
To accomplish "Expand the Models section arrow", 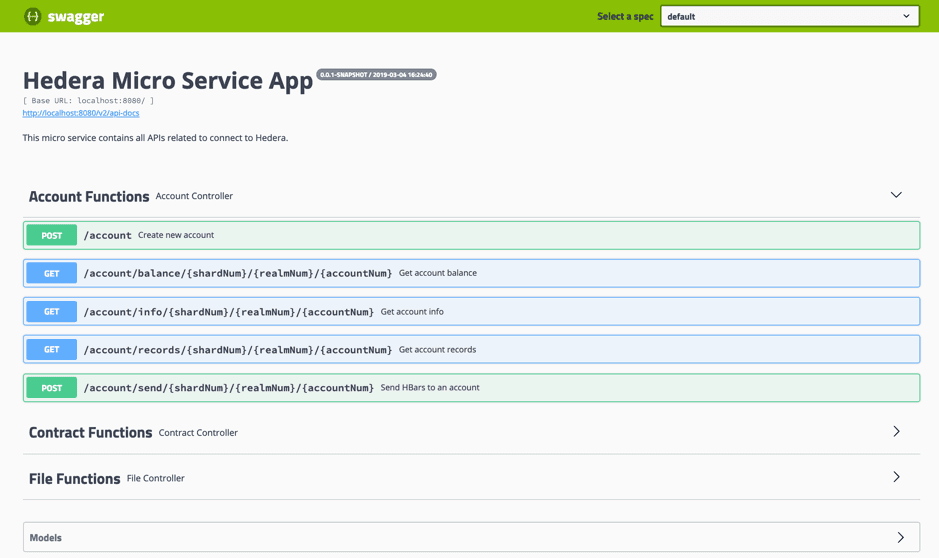I will [901, 537].
